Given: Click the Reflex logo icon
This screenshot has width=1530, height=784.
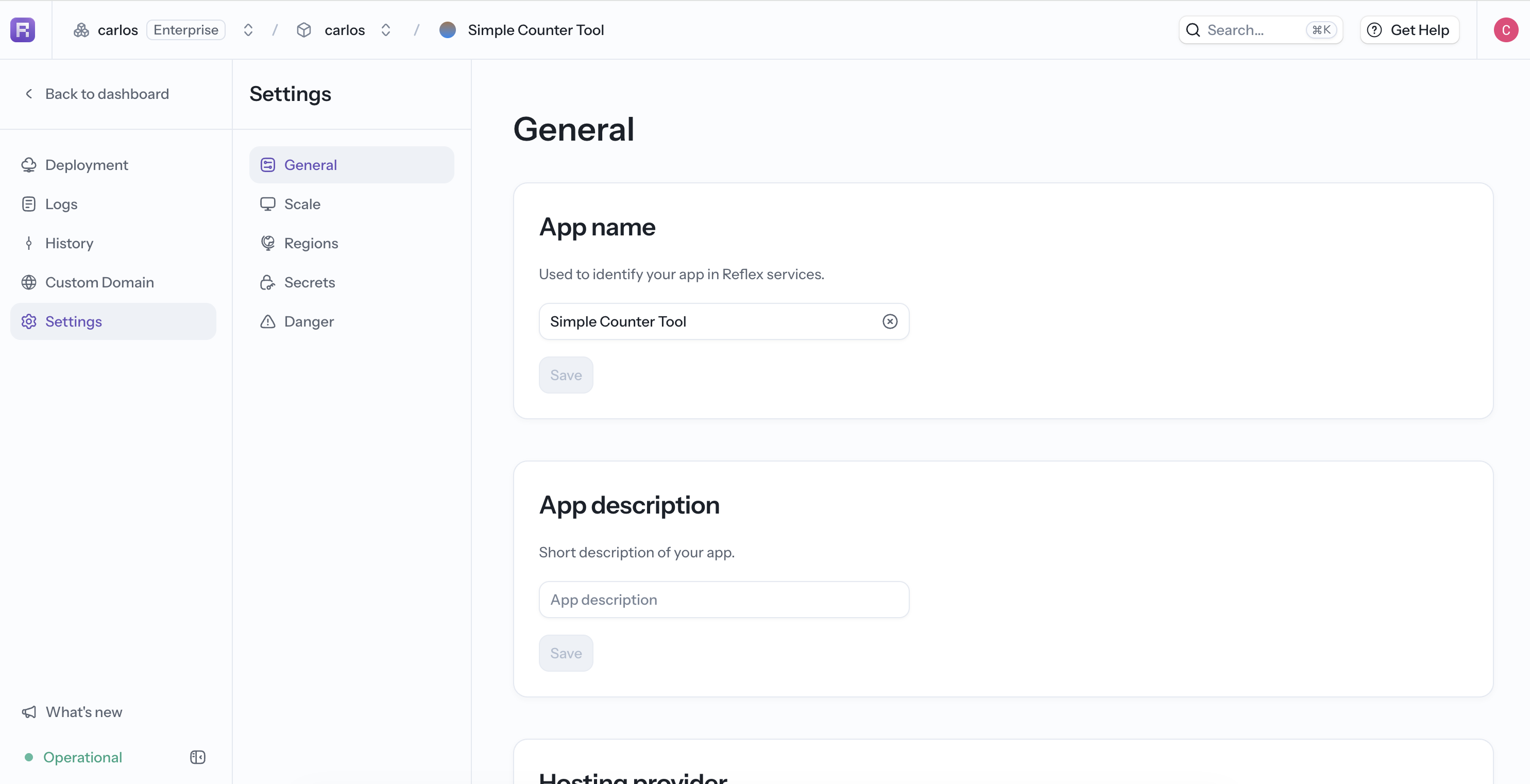Looking at the screenshot, I should click(23, 30).
